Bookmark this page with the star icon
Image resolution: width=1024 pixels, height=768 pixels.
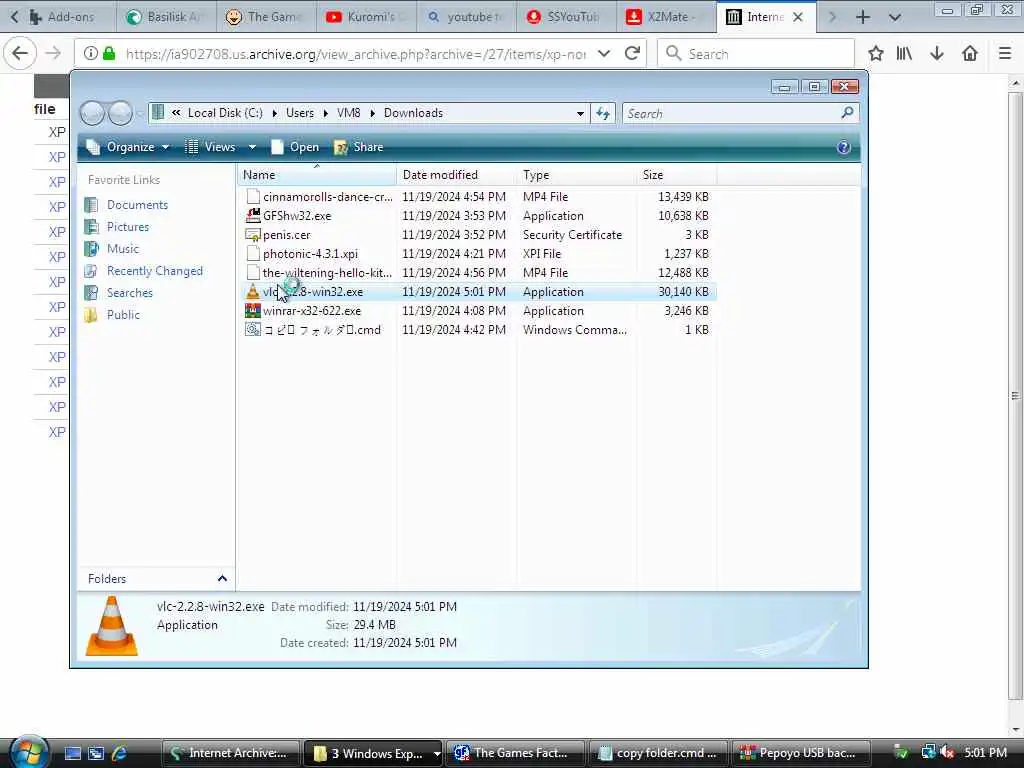876,54
